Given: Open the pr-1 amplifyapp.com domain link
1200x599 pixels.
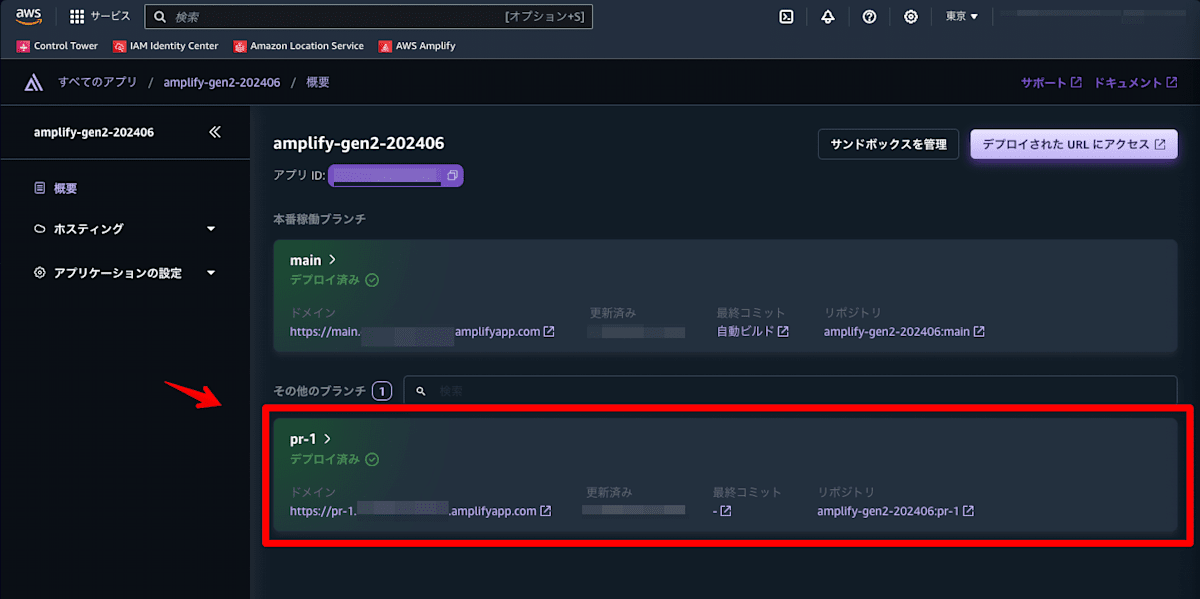Looking at the screenshot, I should [420, 511].
